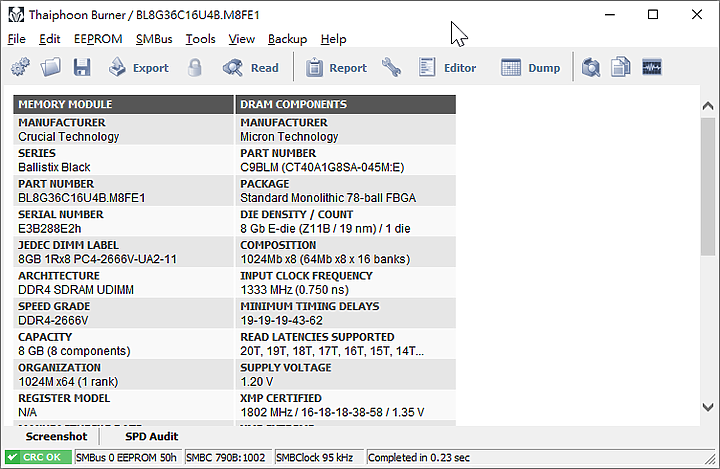Select the 1024M x64 (1 rank) organization

coord(68,382)
